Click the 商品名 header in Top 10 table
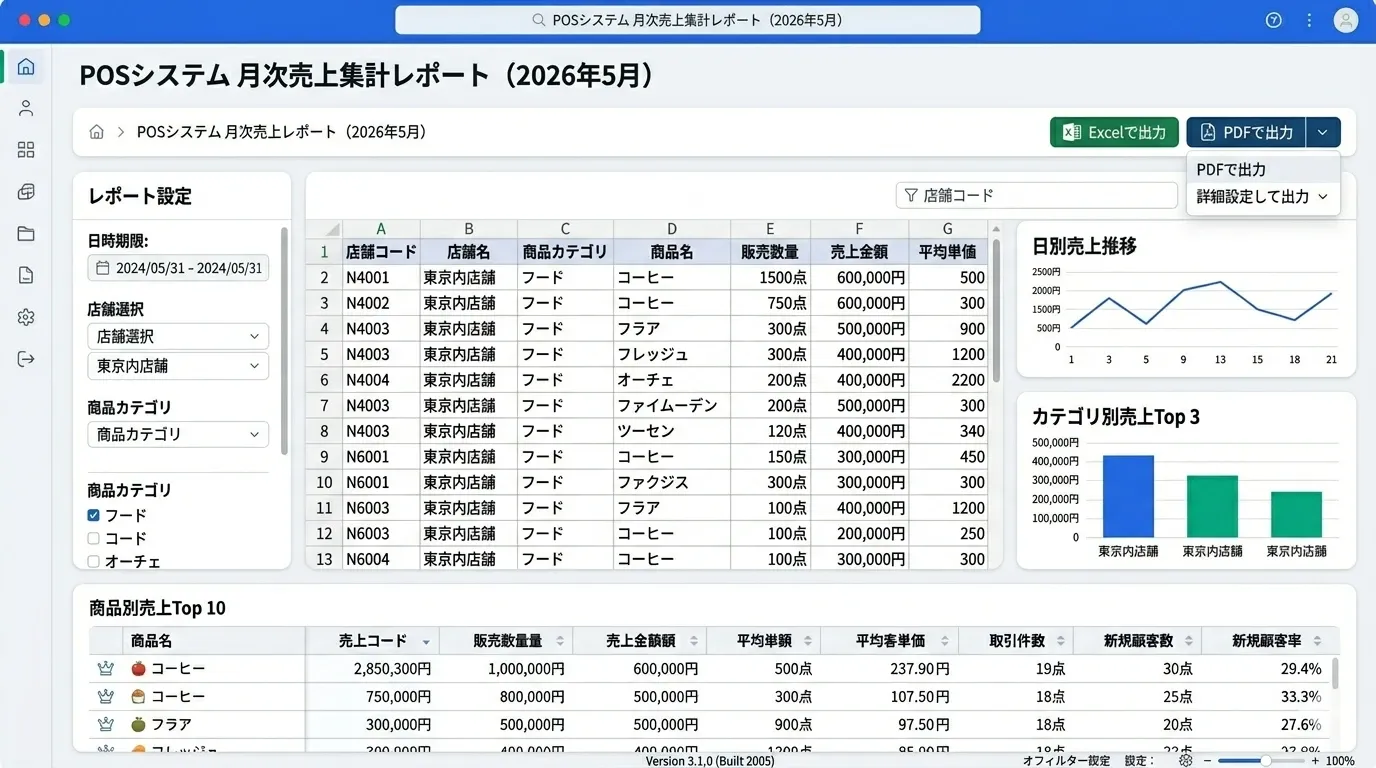Screen dimensions: 1376x768 (x=152, y=641)
